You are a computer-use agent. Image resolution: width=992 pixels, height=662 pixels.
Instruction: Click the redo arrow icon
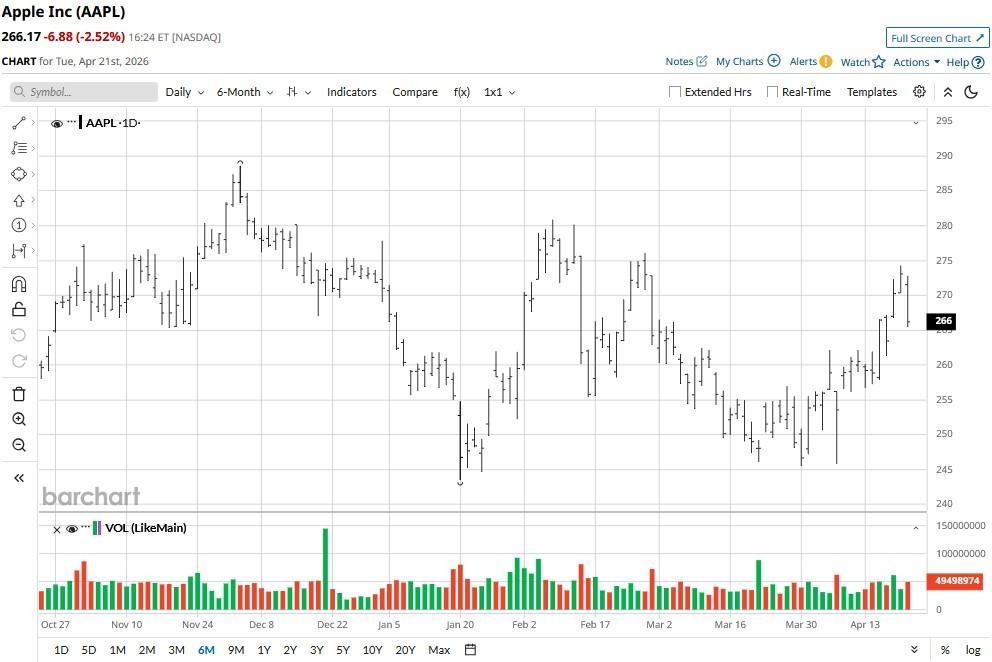click(x=18, y=361)
